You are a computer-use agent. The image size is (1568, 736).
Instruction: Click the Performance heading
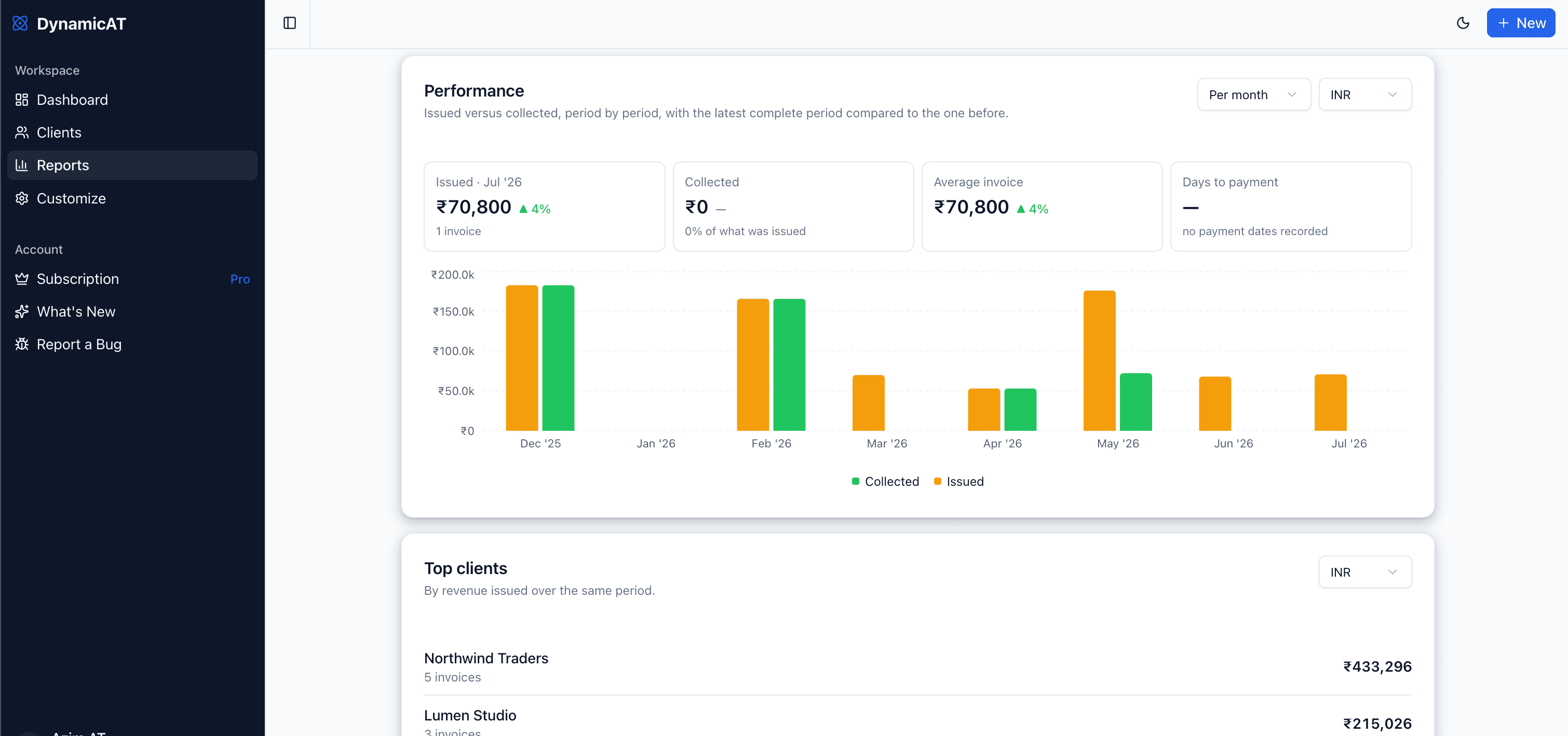tap(474, 91)
